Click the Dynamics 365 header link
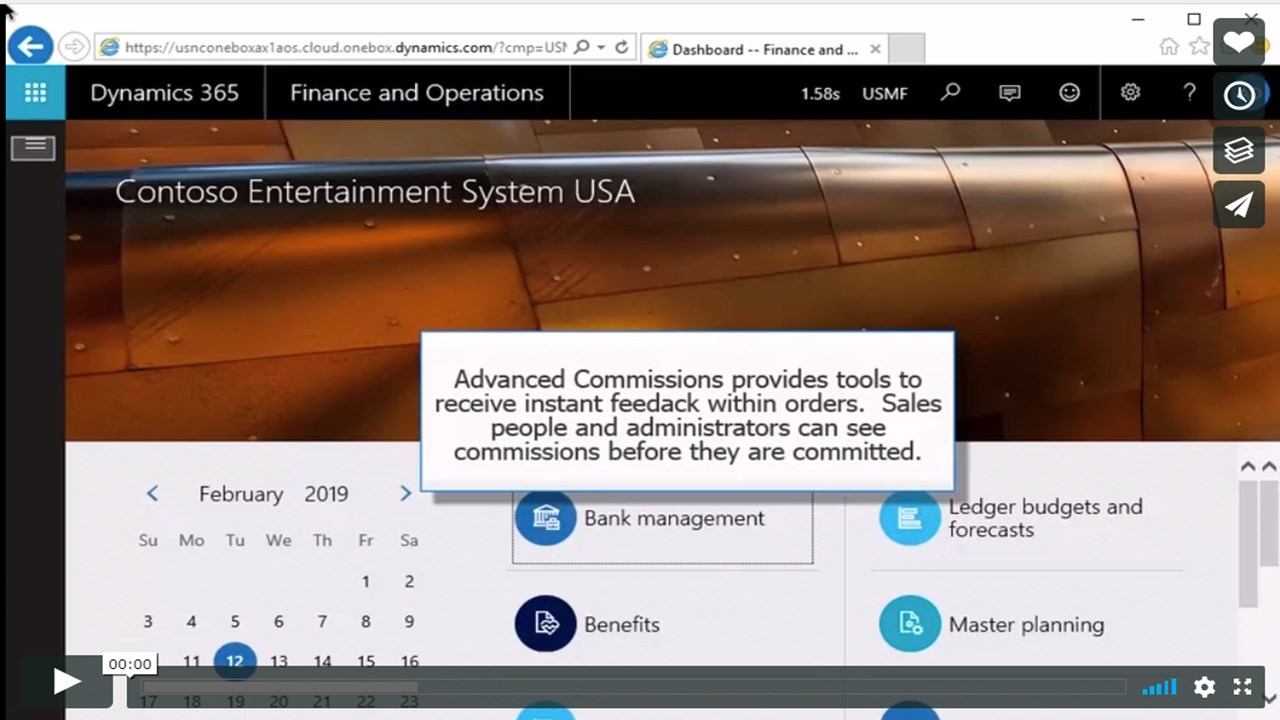The width and height of the screenshot is (1280, 720). (x=165, y=93)
